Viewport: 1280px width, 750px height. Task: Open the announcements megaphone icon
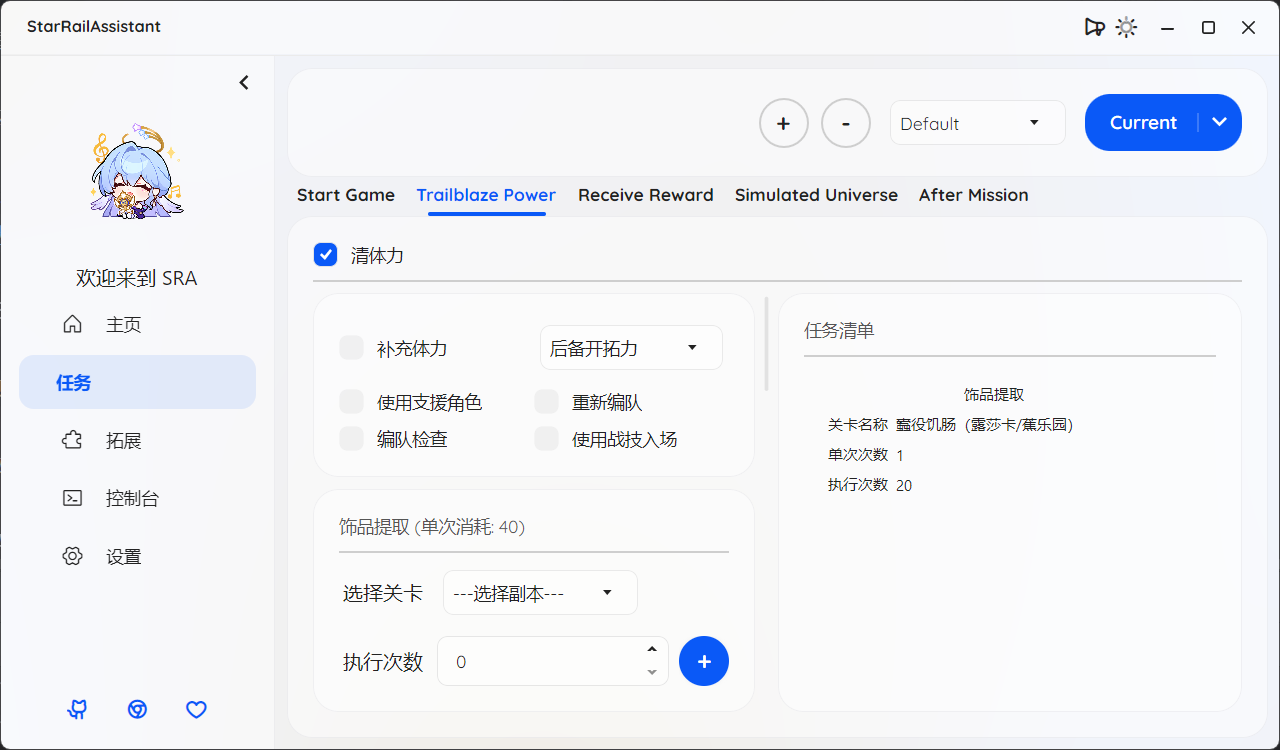1094,27
